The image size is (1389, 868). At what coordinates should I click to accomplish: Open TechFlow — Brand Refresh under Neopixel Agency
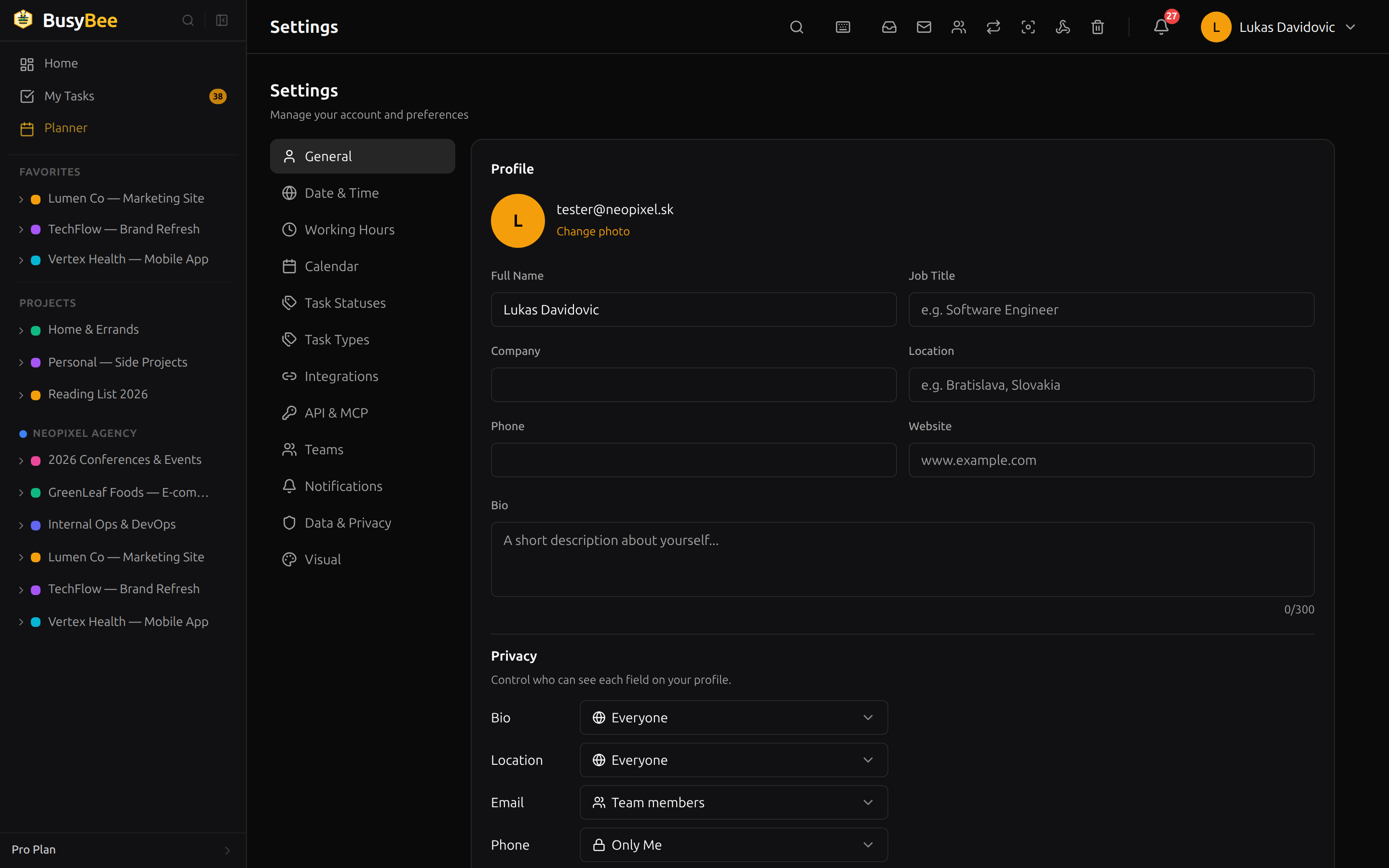[123, 589]
